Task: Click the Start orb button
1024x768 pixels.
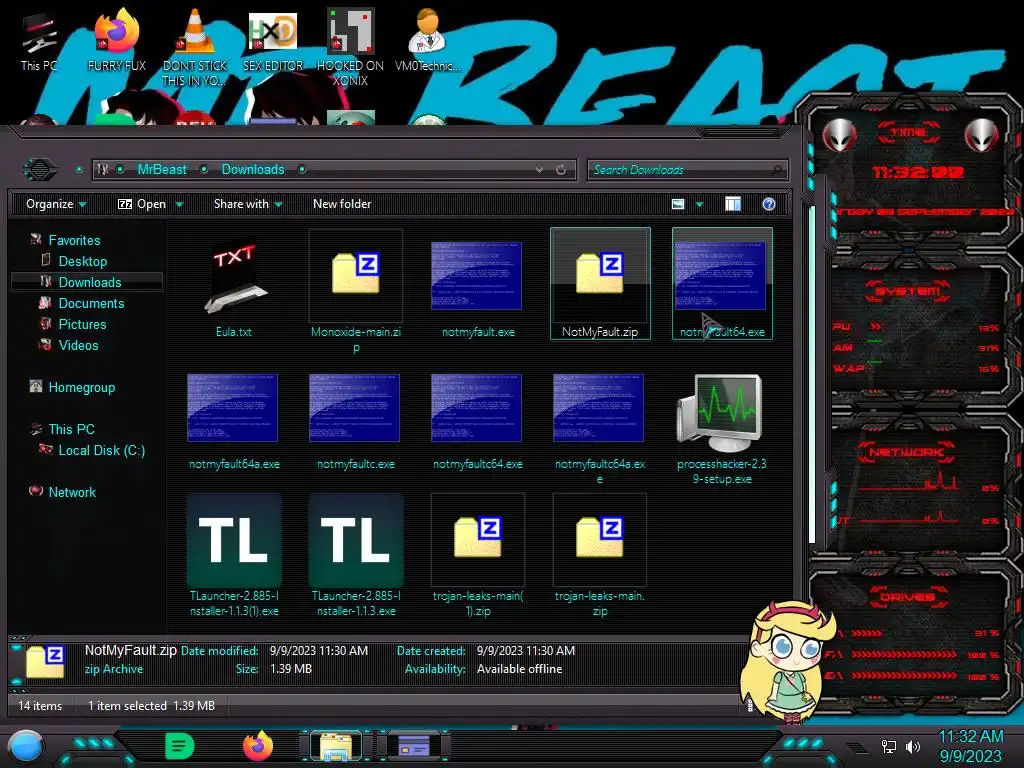Action: click(x=26, y=746)
